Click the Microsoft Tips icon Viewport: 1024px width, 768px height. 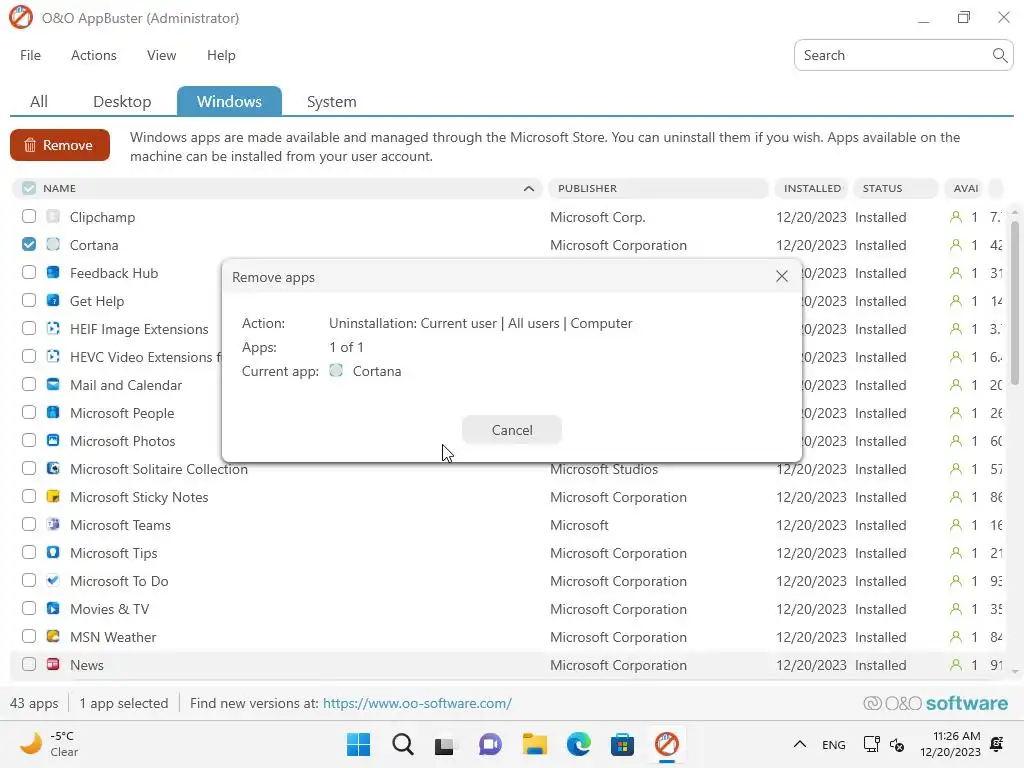[53, 552]
